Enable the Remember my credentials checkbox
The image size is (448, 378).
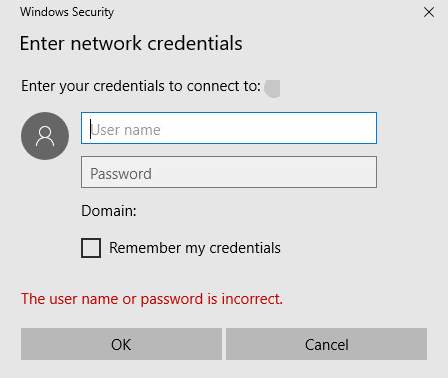(x=91, y=248)
